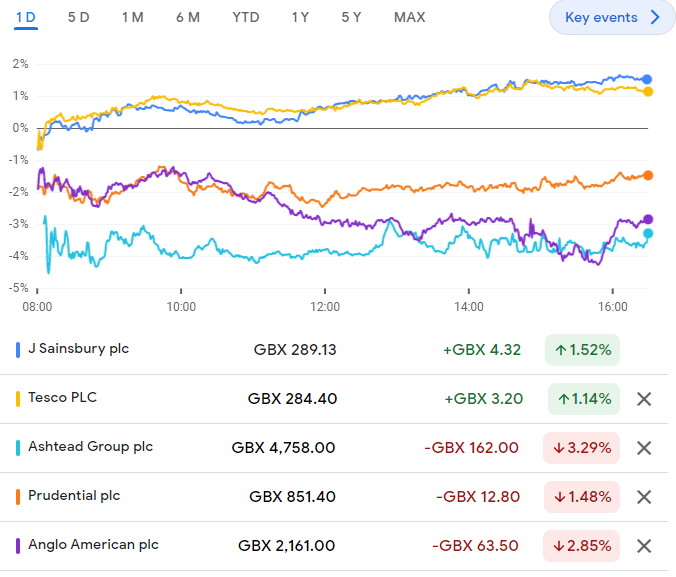The width and height of the screenshot is (676, 577).
Task: Switch to the 5 D range tab
Action: [78, 18]
